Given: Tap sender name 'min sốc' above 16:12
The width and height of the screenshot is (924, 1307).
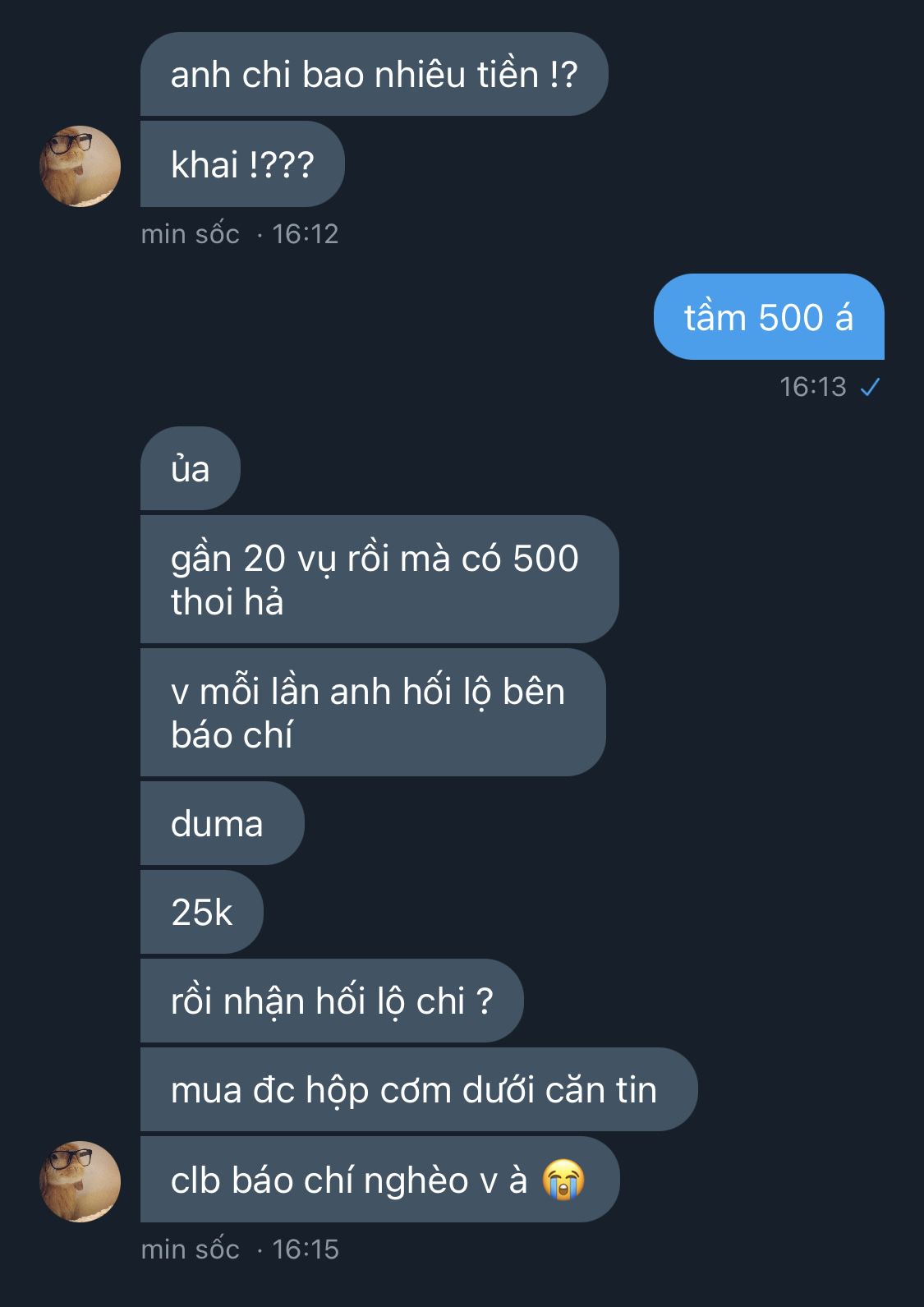Looking at the screenshot, I should tap(191, 234).
